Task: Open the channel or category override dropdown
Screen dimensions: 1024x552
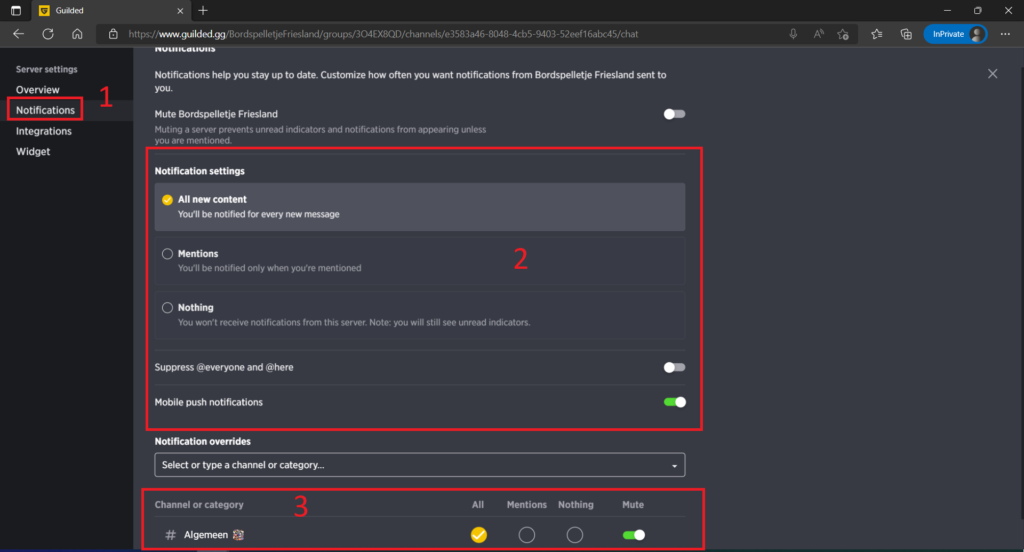Action: 420,464
